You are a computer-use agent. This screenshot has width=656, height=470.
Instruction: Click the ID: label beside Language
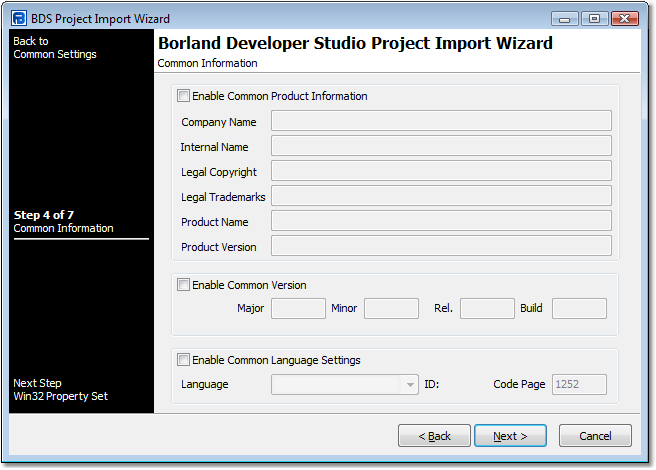tap(432, 384)
